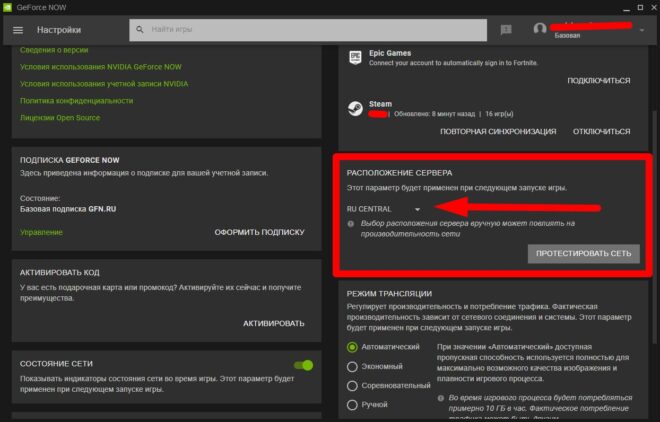This screenshot has width=660, height=422.
Task: Connect Epic Games via ПОДКЛЮЧИТЬСЯ
Action: (599, 80)
